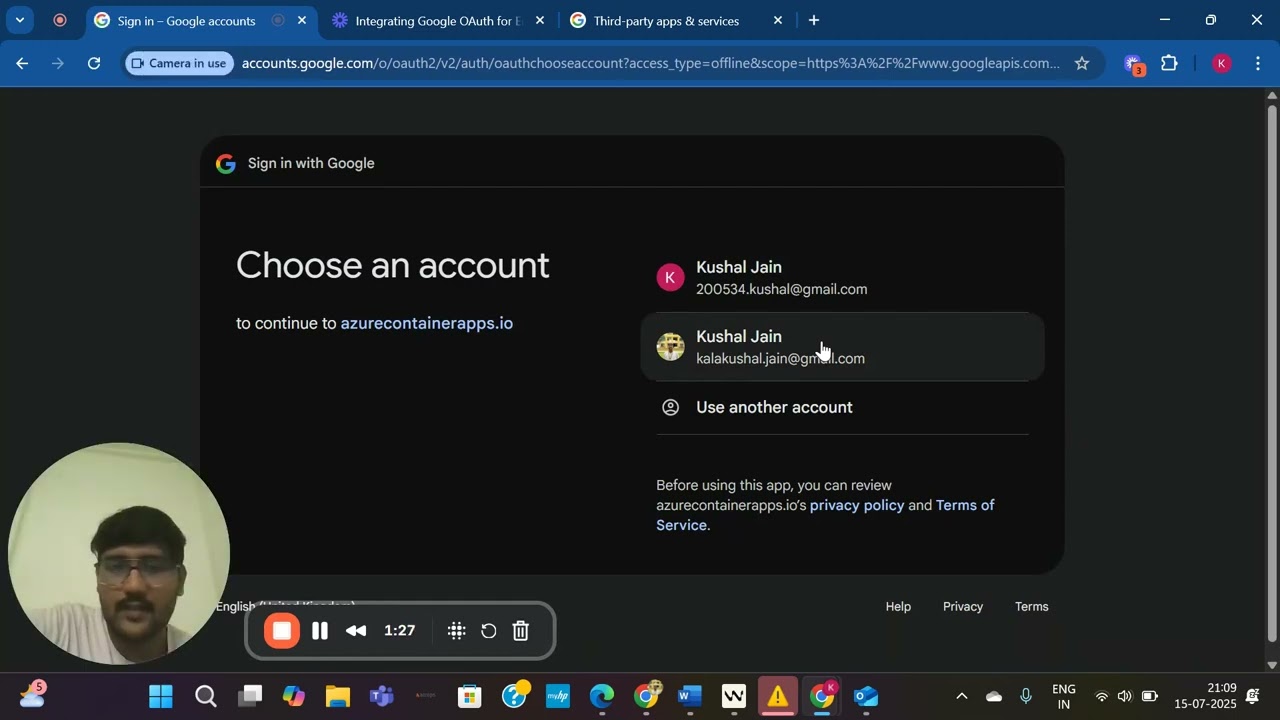The width and height of the screenshot is (1280, 720).
Task: Open the weather widget on taskbar
Action: tap(32, 694)
